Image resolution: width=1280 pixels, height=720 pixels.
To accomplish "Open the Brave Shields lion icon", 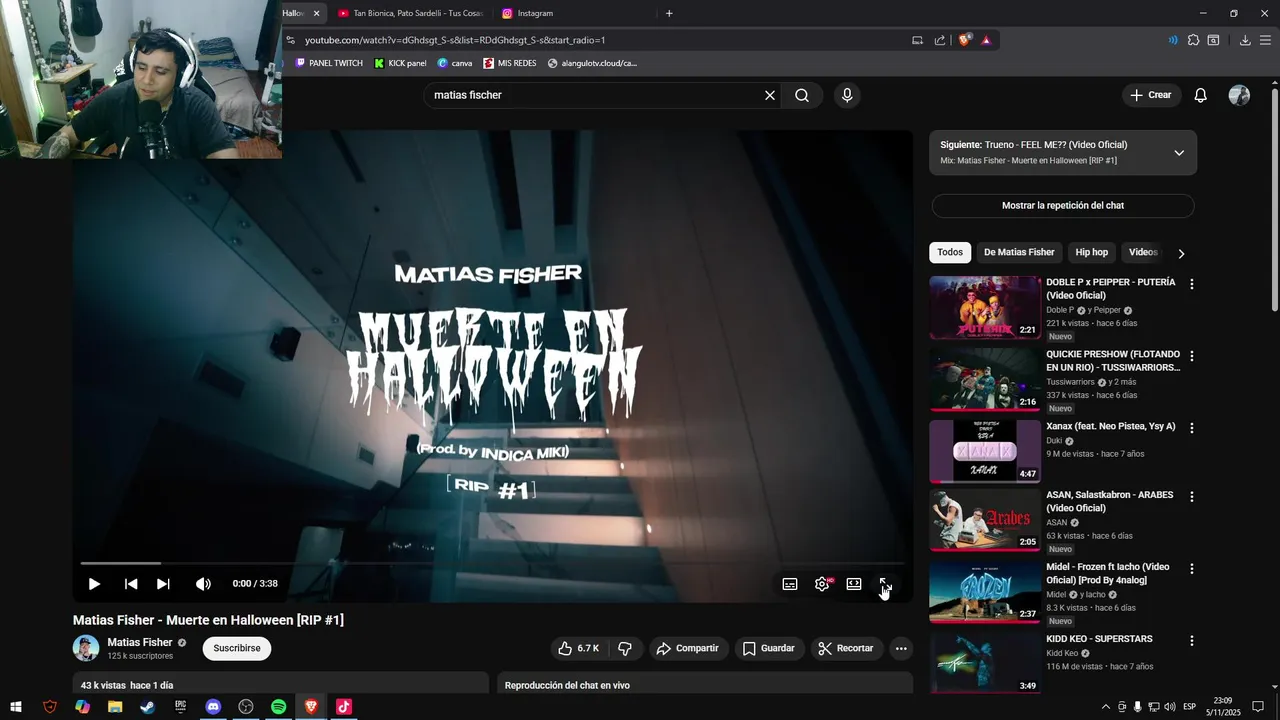I will click(x=965, y=40).
